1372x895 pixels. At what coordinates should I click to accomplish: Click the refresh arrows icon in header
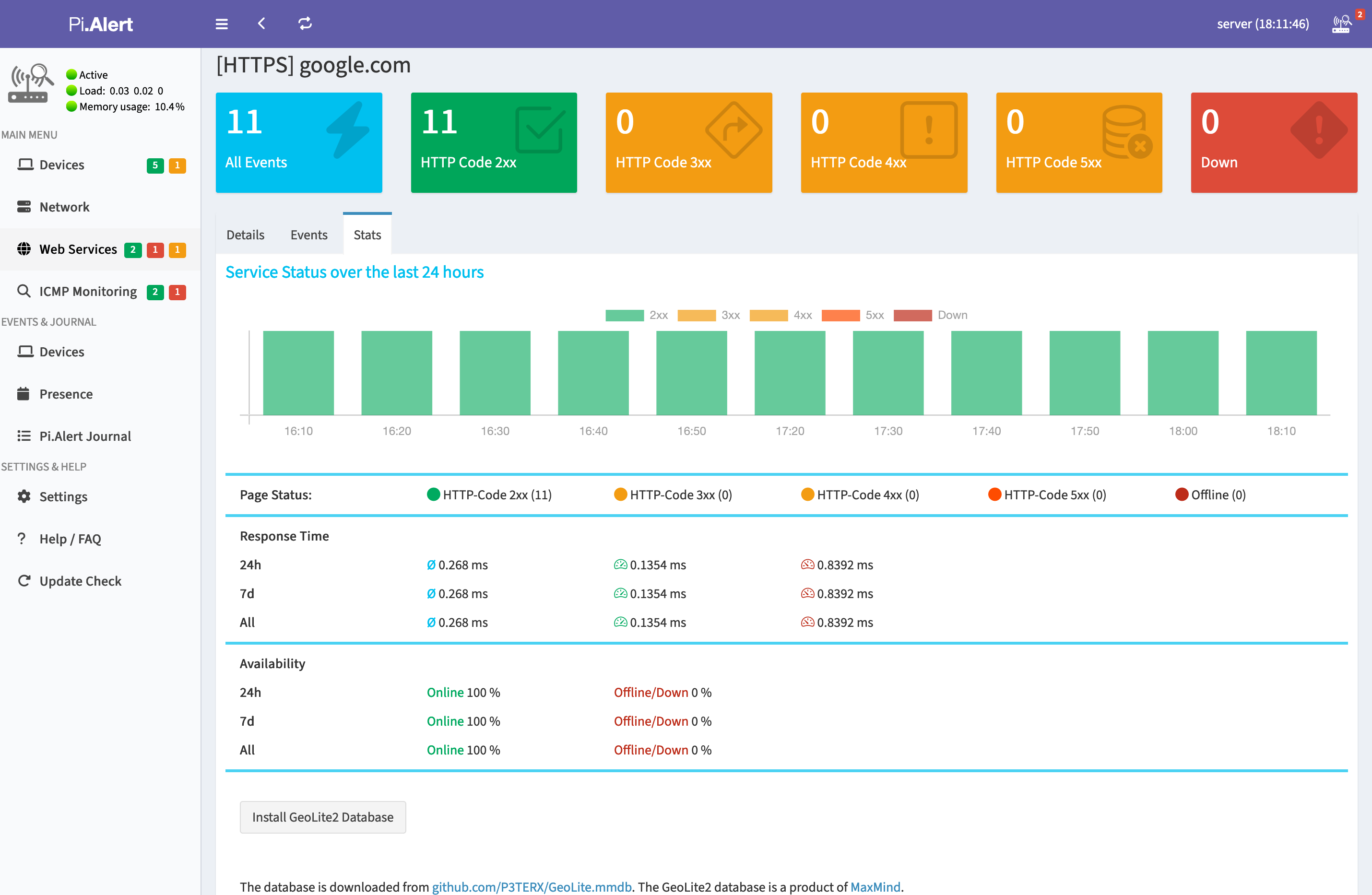point(305,24)
